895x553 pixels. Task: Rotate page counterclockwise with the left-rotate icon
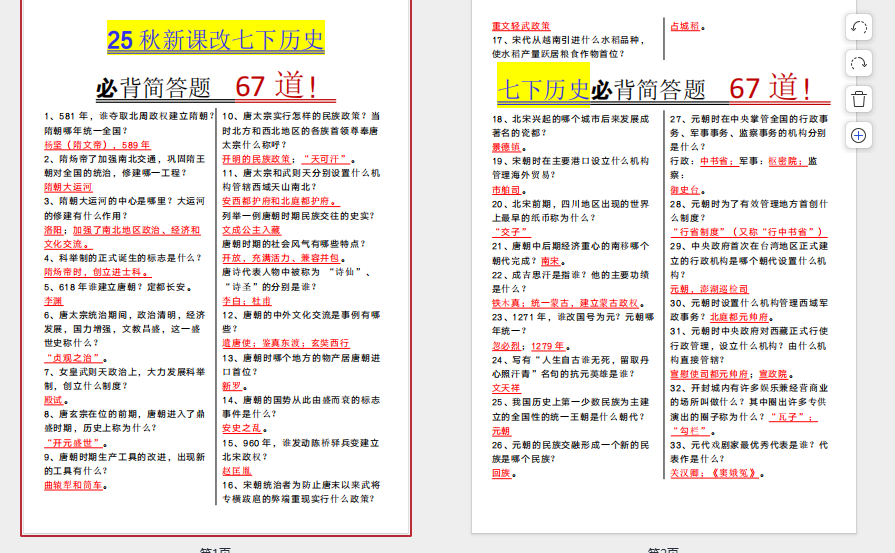859,28
